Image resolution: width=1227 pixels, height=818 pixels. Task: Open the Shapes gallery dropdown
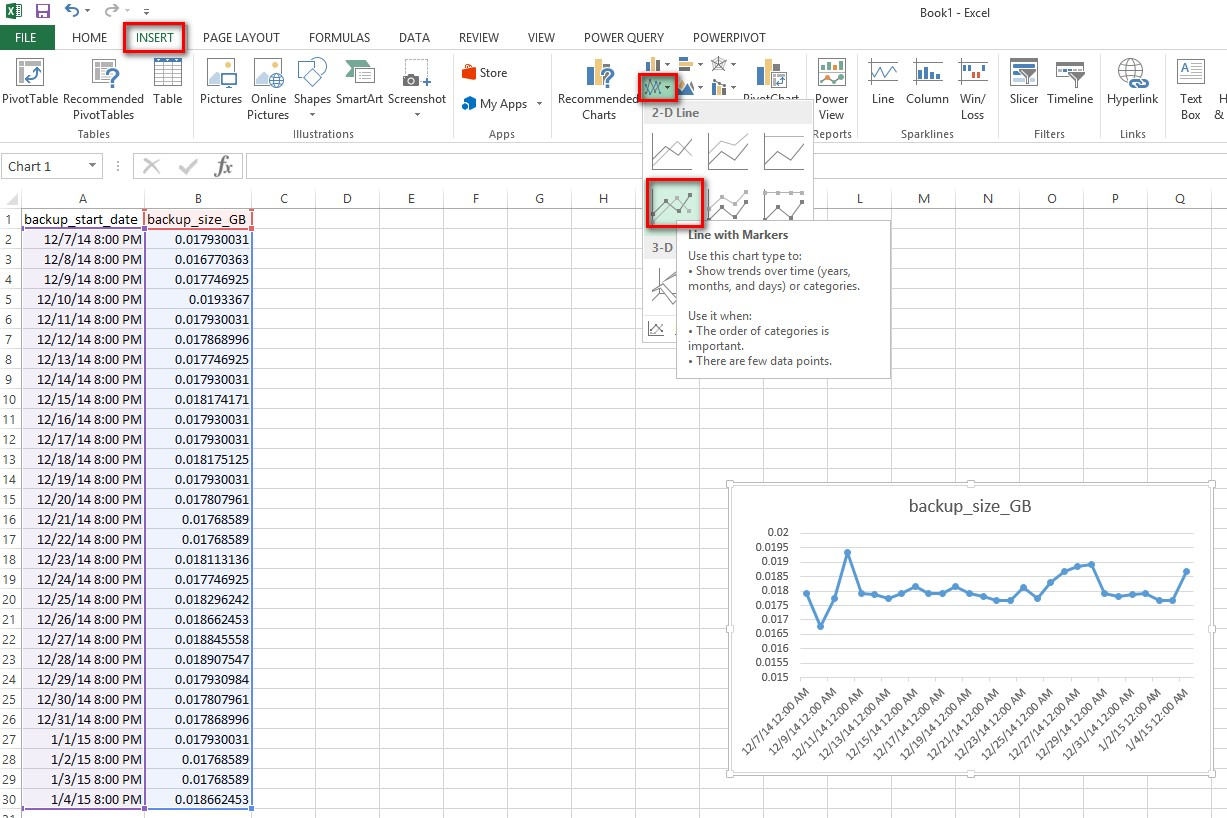[312, 115]
